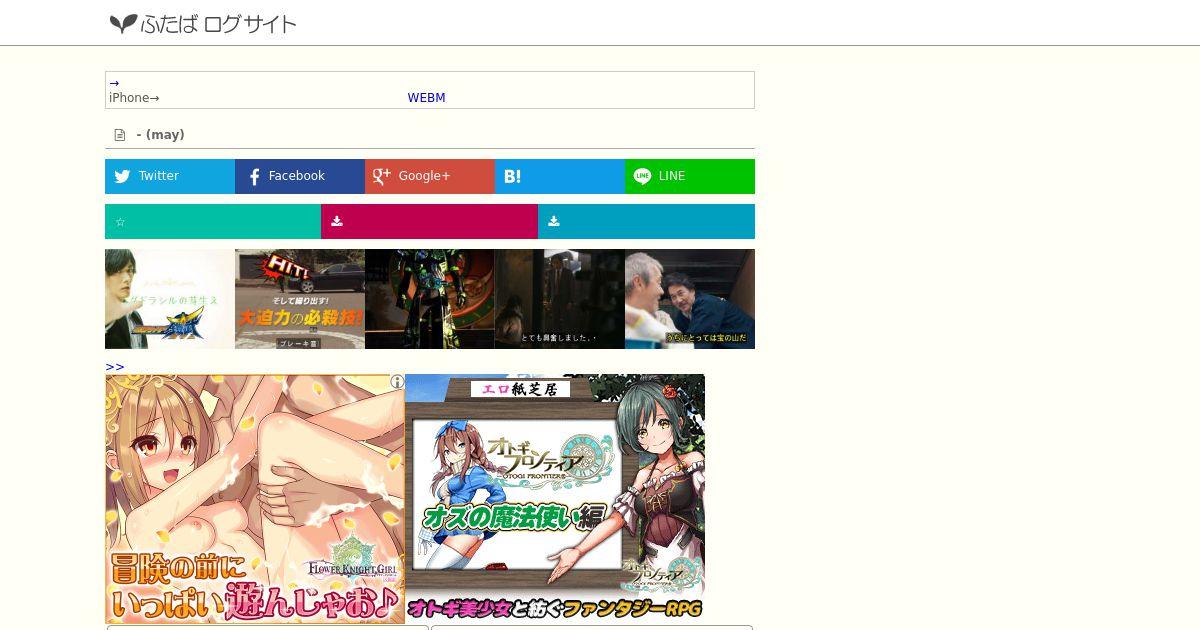Click the ad info icon on Flower Knight Girl banner
Image resolution: width=1200 pixels, height=630 pixels.
click(397, 382)
